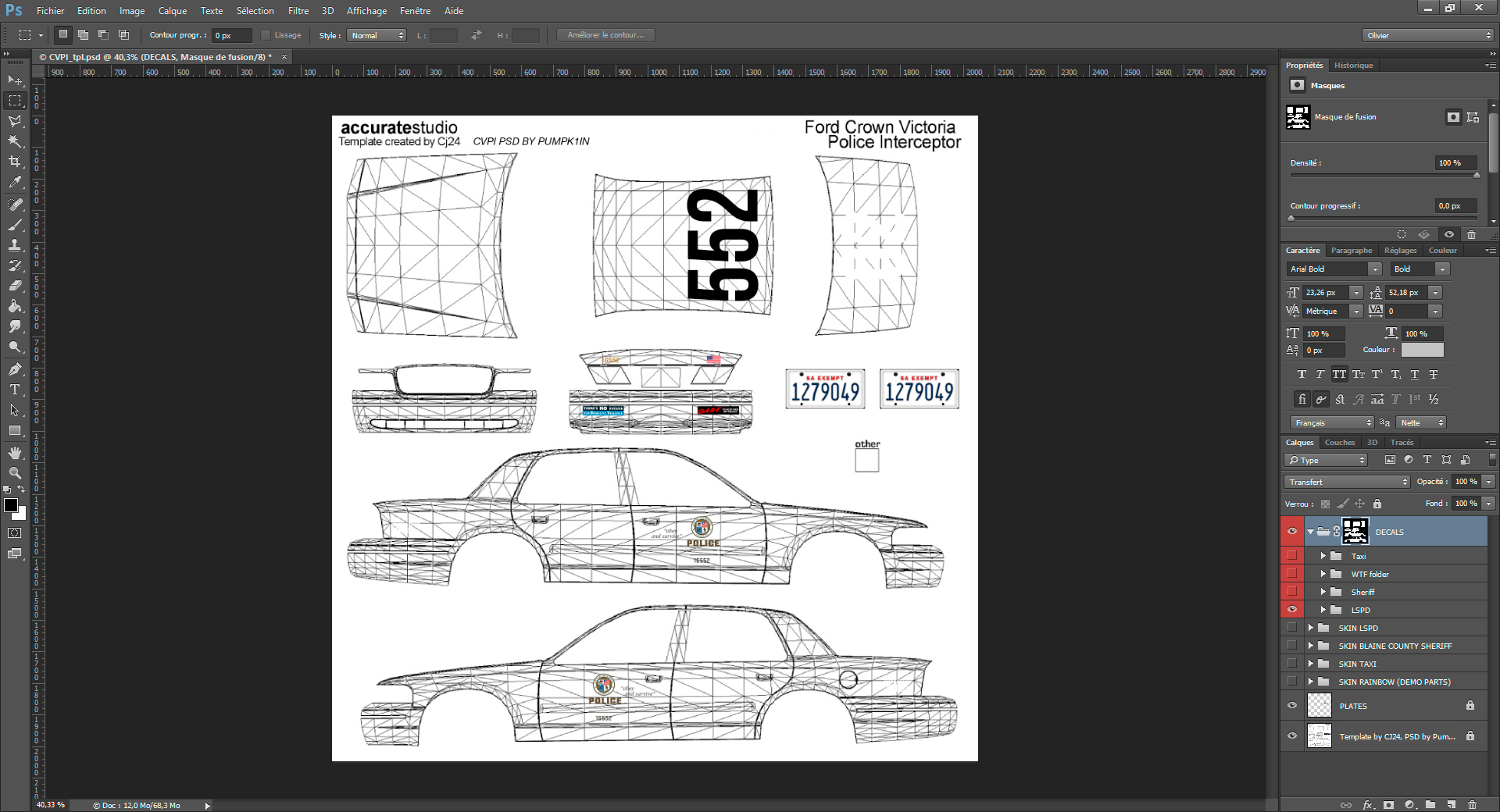The height and width of the screenshot is (812, 1500).
Task: Select the Hand tool
Action: (15, 453)
